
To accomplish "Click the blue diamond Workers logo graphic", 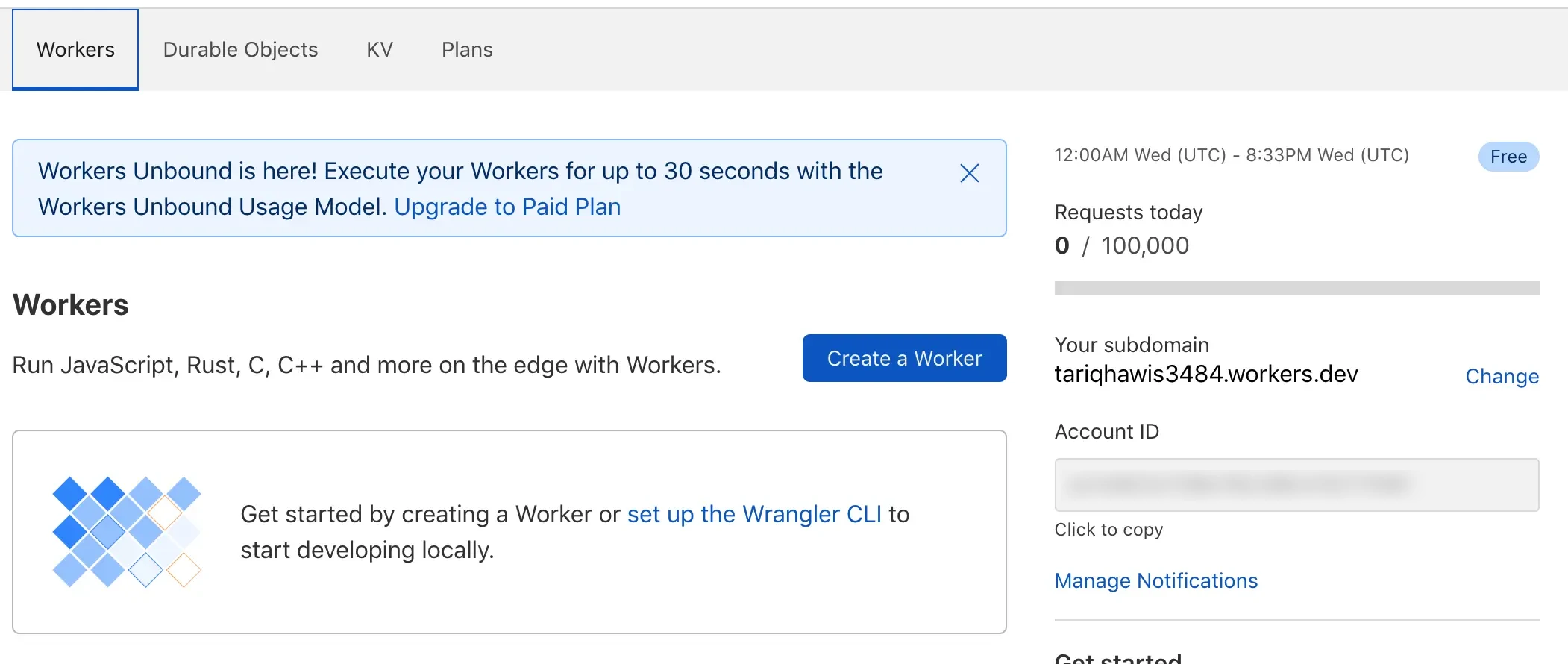I will 127,532.
